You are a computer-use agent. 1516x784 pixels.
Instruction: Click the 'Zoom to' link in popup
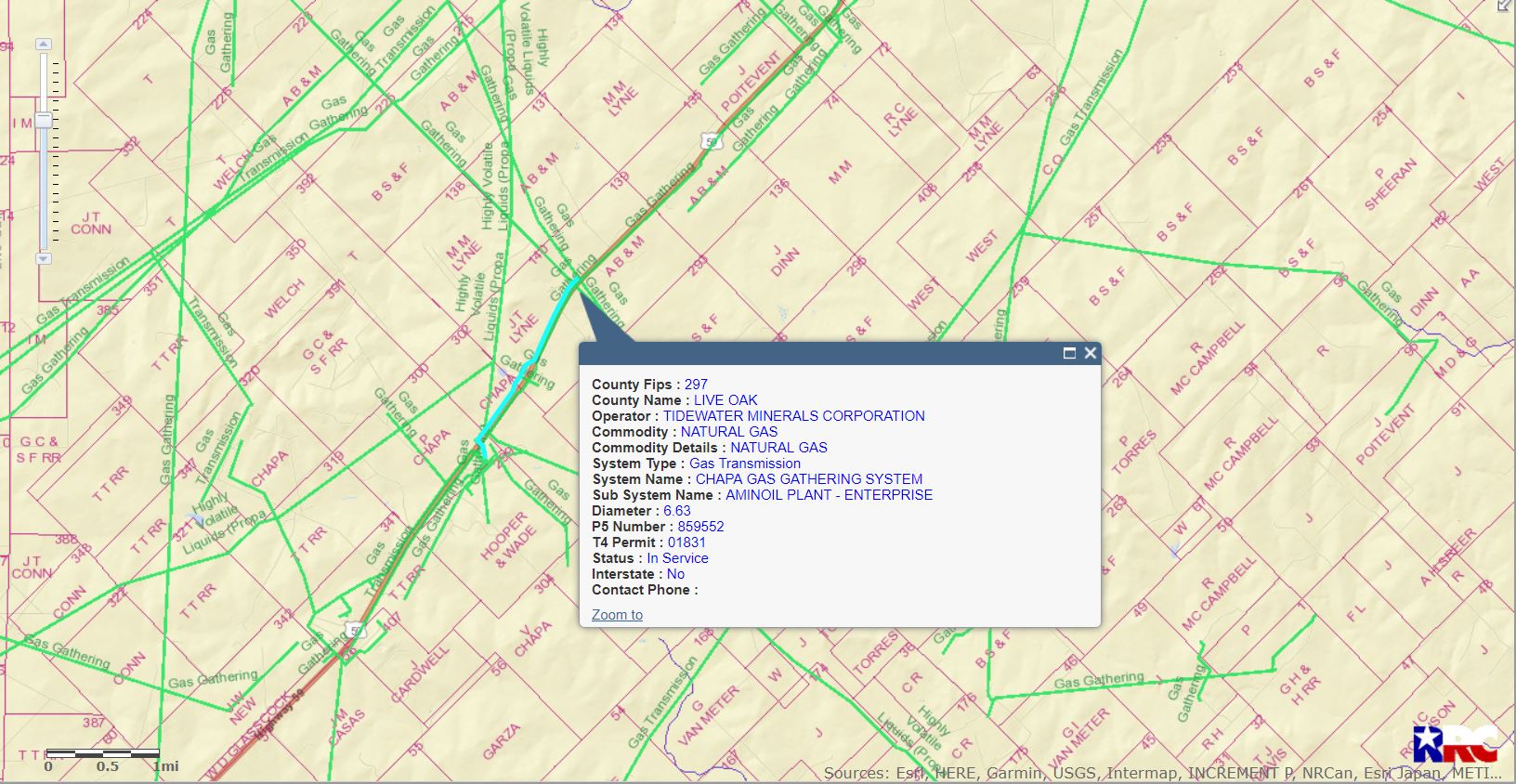click(x=617, y=615)
